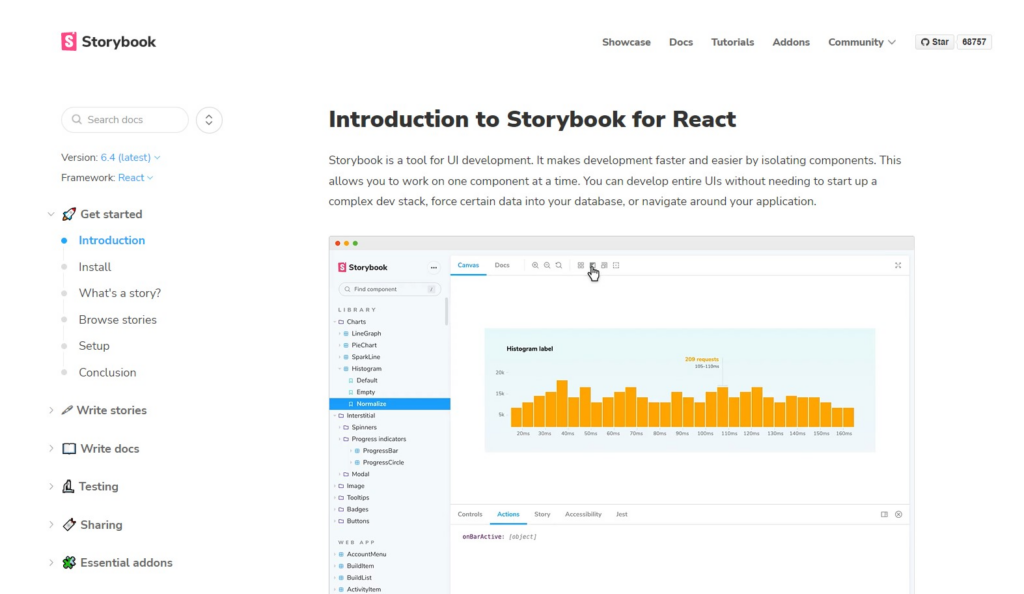This screenshot has width=1024, height=594.
Task: Expand the Community dropdown menu
Action: [x=861, y=42]
